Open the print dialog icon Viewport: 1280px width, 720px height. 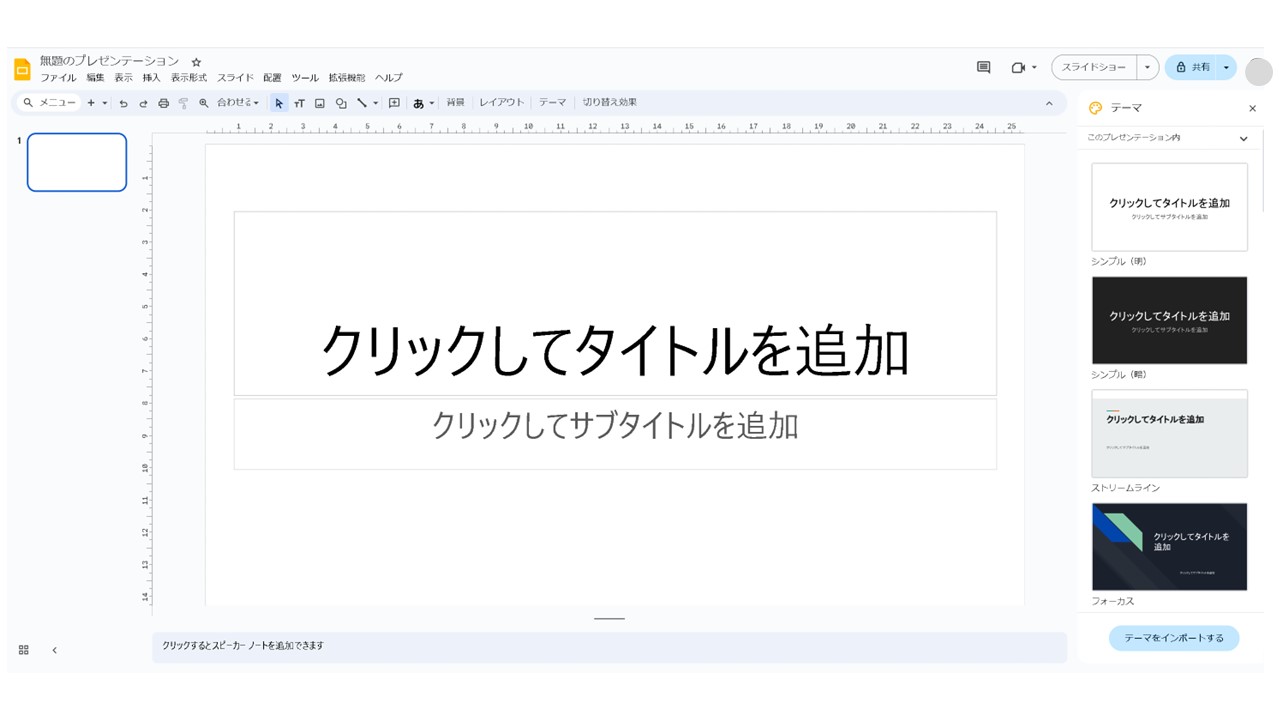click(163, 102)
